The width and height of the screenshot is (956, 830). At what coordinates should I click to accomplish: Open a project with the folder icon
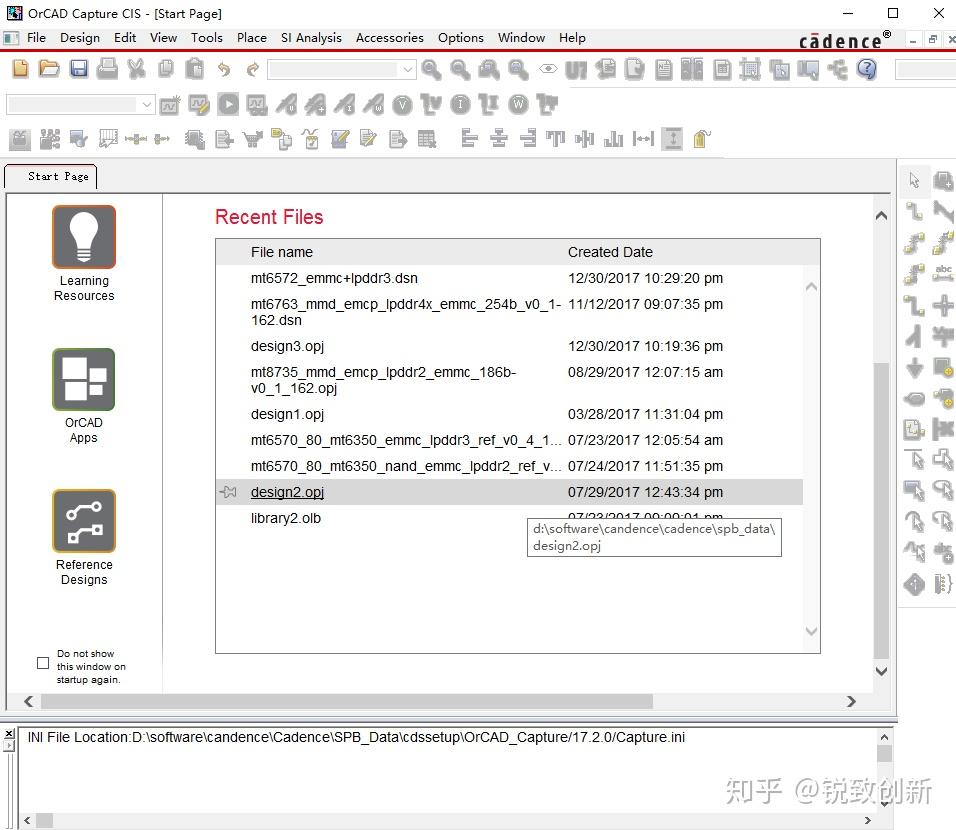click(49, 69)
